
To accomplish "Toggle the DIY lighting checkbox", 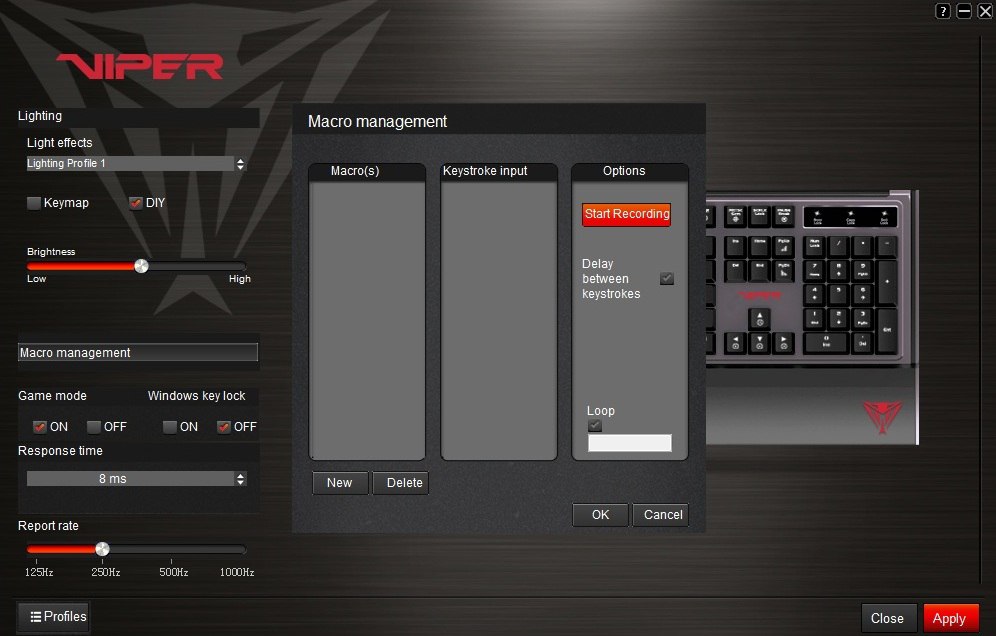I will click(x=136, y=203).
